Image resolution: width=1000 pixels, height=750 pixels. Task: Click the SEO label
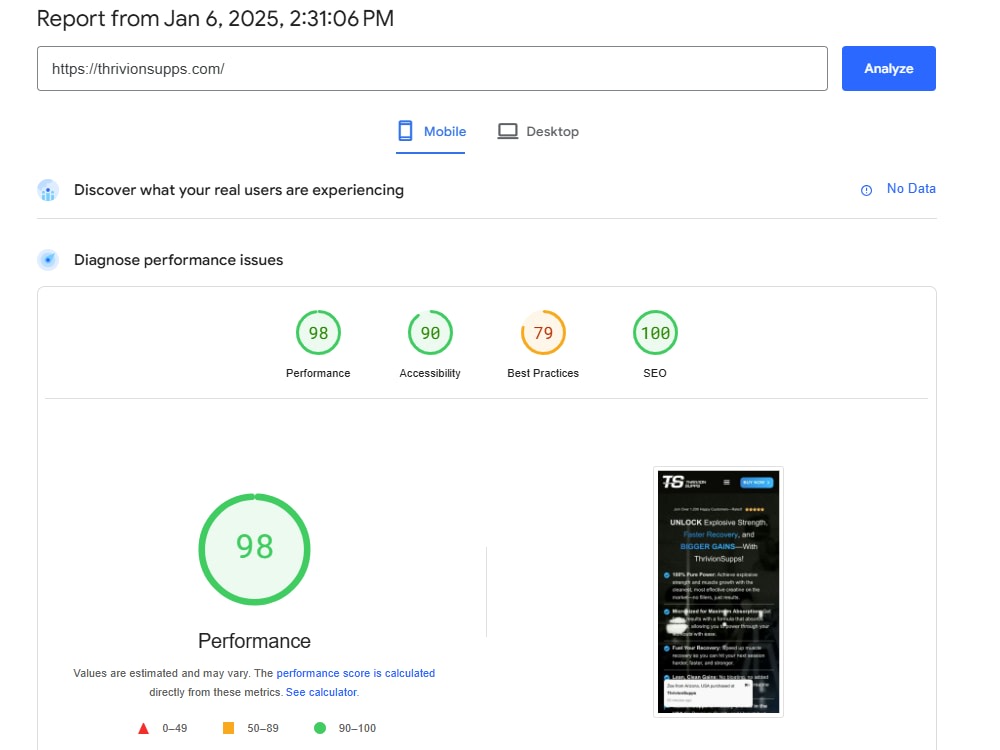[655, 373]
